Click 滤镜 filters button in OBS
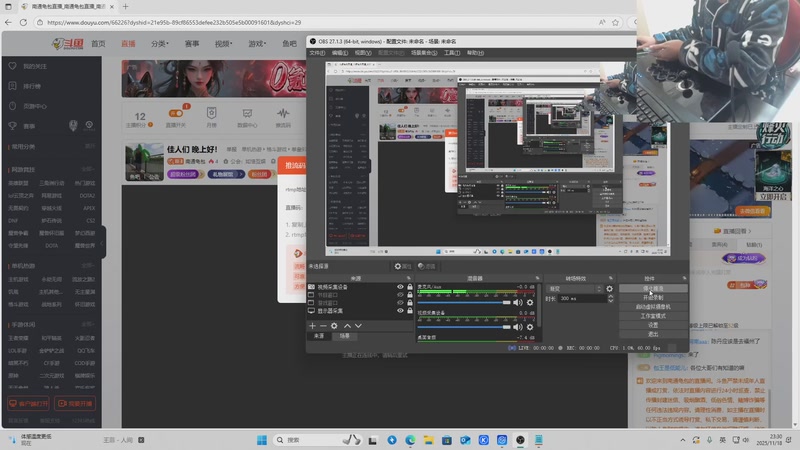The height and width of the screenshot is (450, 800). point(427,266)
